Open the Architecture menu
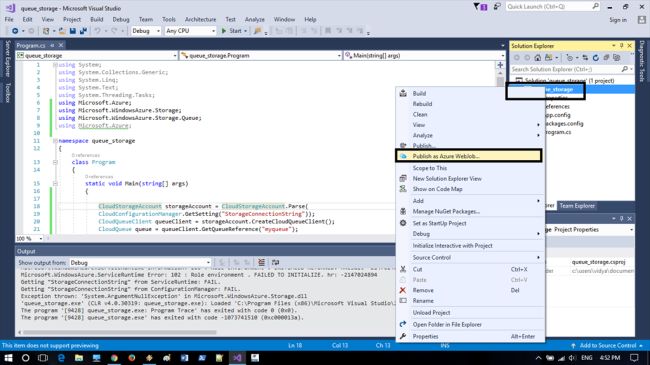This screenshot has height=365, width=650. click(201, 19)
